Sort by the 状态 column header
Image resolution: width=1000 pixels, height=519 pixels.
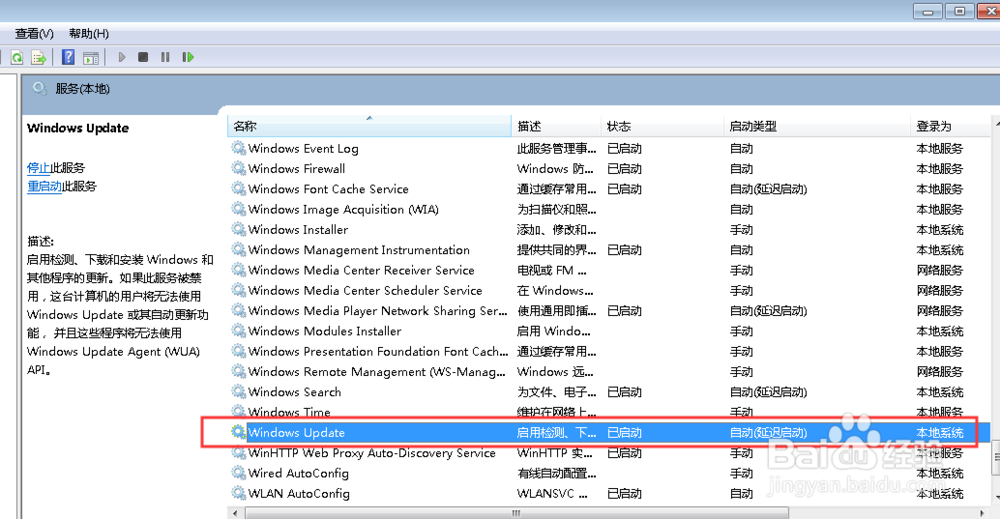coord(662,126)
